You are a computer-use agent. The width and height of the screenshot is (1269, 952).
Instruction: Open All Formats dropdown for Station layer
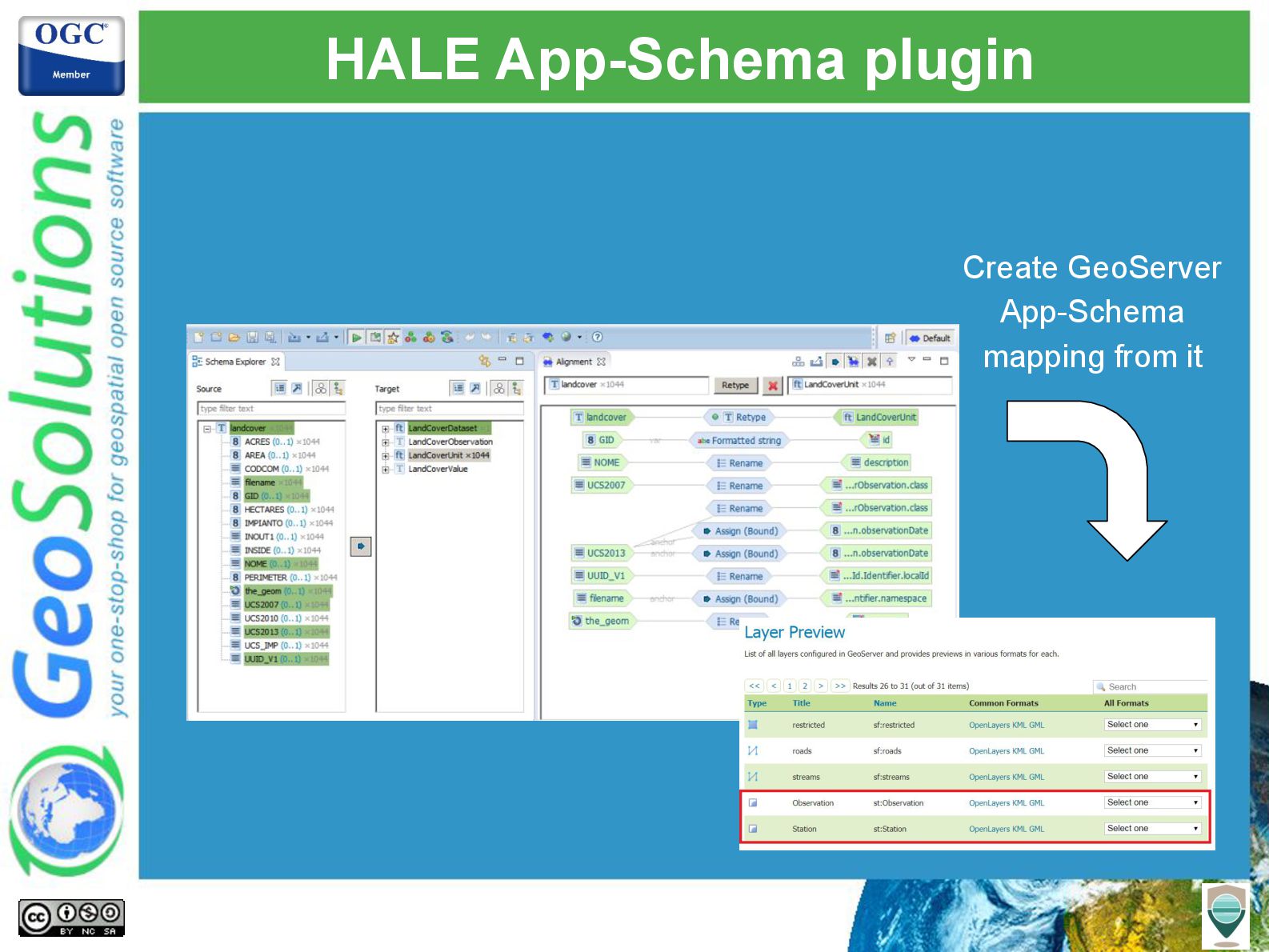point(1153,829)
